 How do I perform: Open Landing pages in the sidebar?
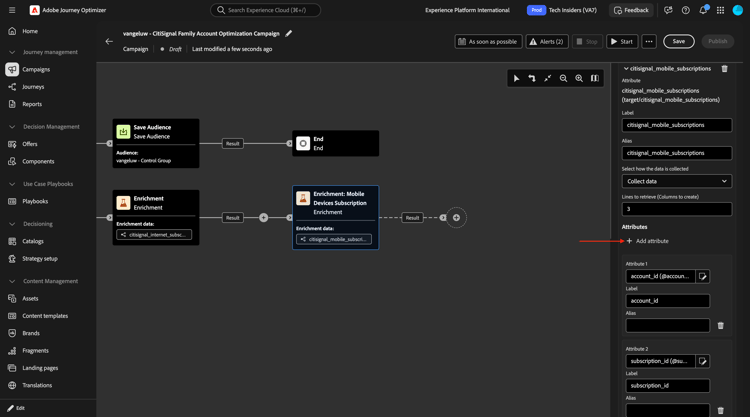click(40, 368)
